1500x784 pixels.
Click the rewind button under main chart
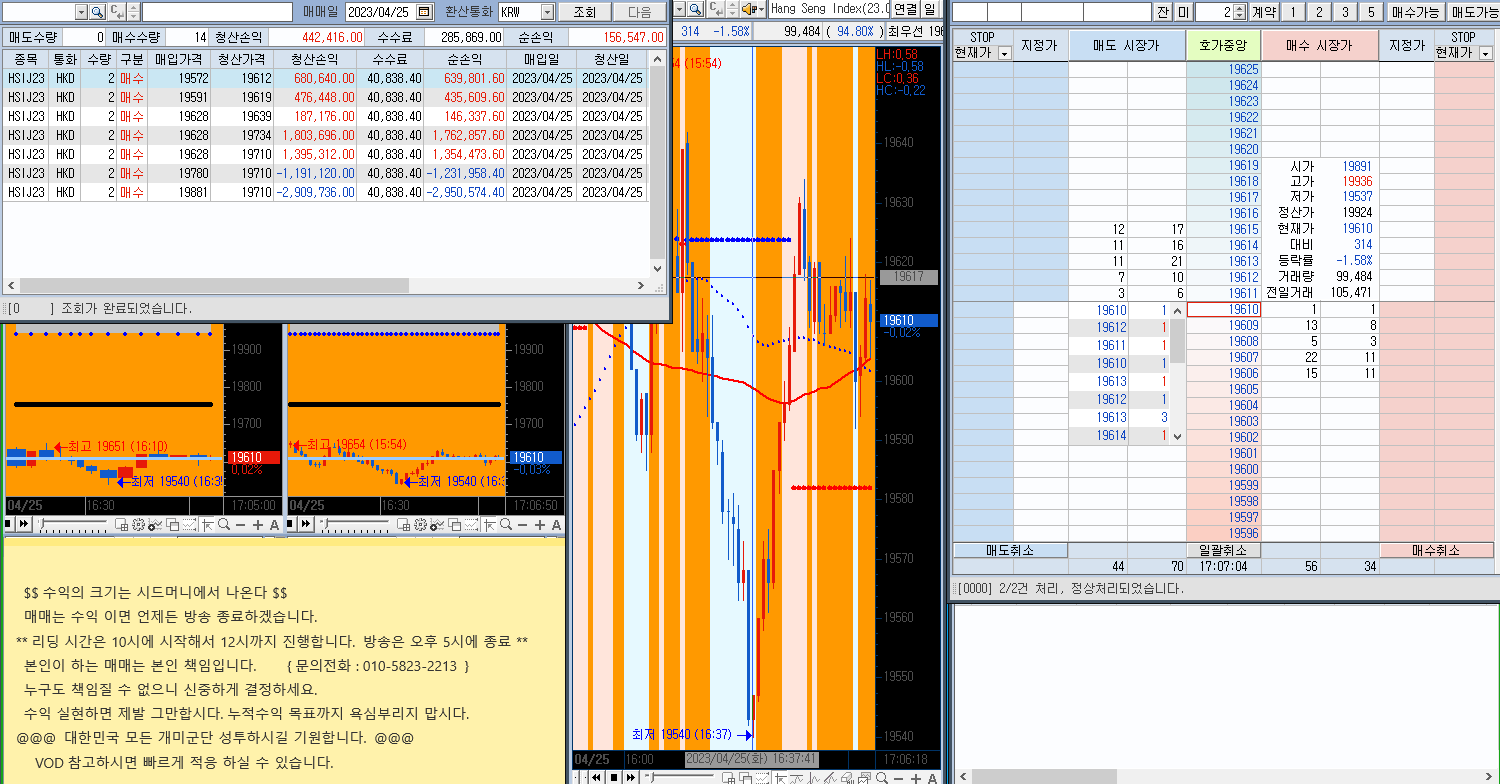point(597,777)
